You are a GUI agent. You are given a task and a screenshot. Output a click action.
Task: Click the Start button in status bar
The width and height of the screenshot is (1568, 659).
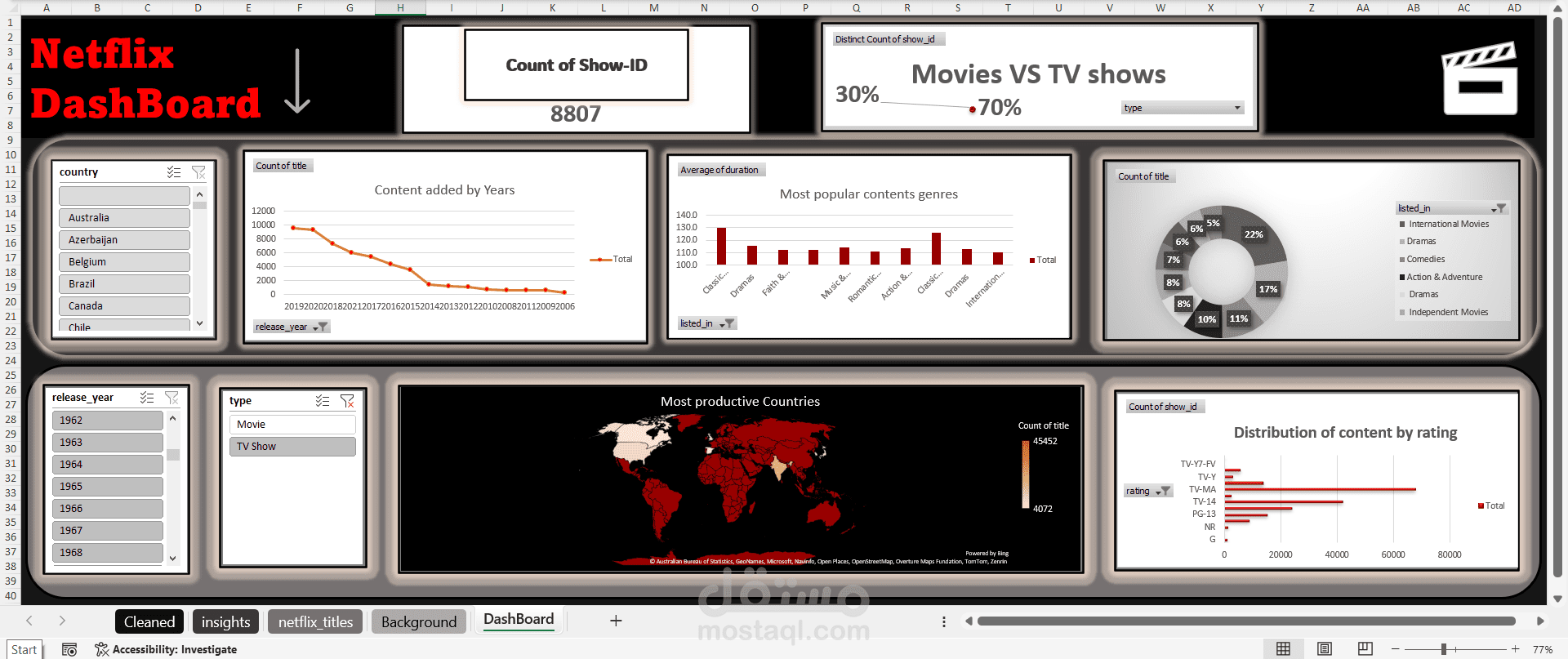(24, 649)
